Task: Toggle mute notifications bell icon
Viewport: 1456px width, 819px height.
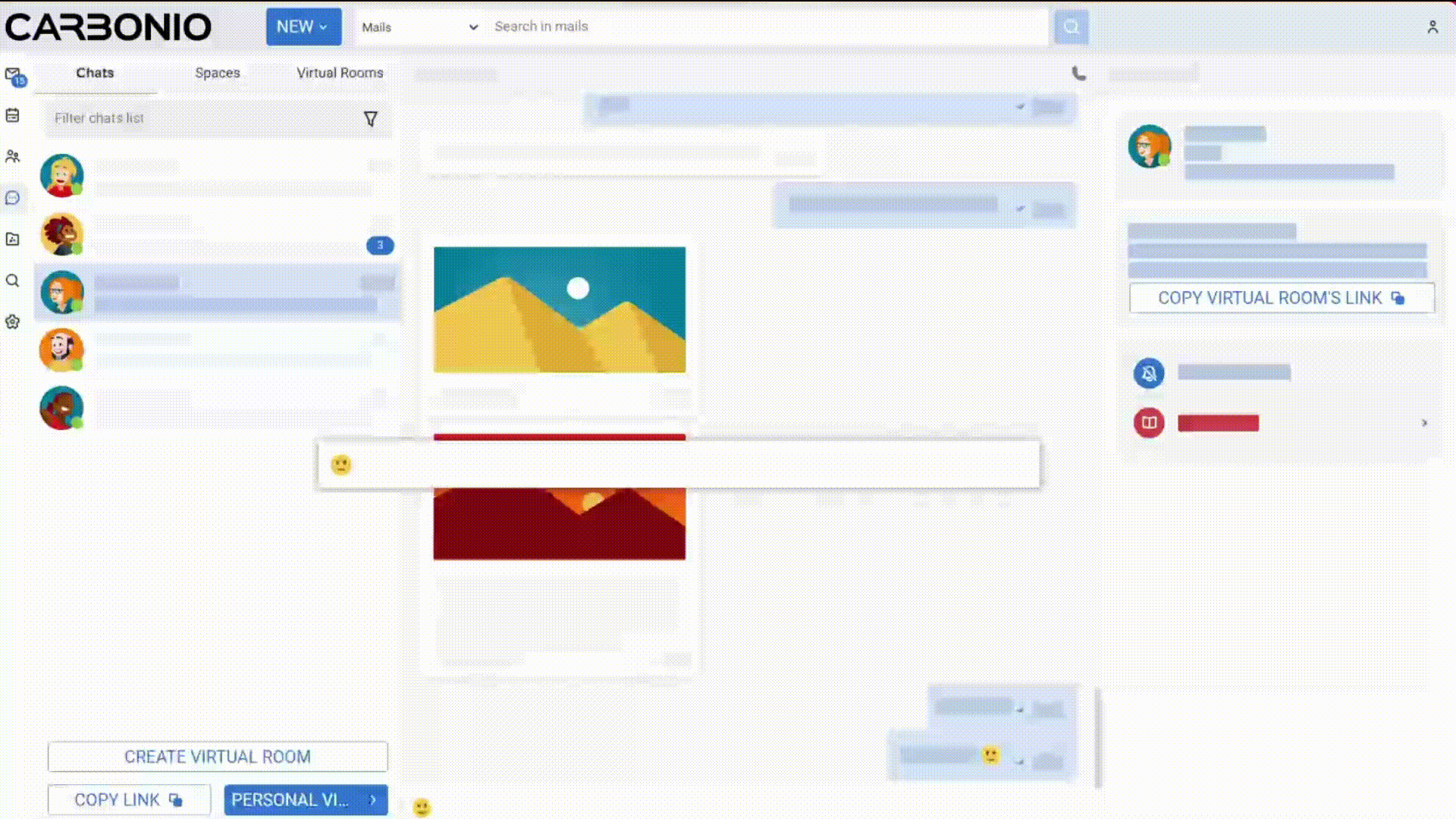Action: point(1149,373)
